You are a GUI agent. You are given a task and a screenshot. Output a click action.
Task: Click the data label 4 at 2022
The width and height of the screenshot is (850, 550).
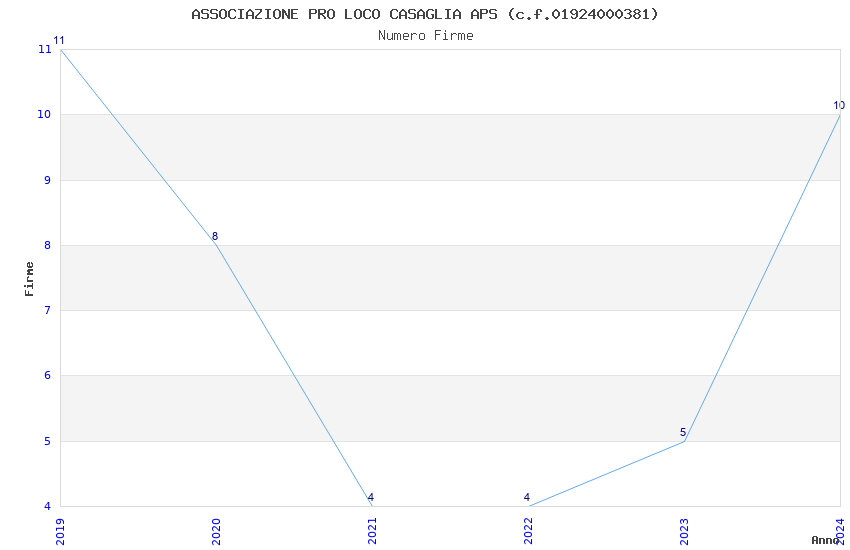[527, 497]
